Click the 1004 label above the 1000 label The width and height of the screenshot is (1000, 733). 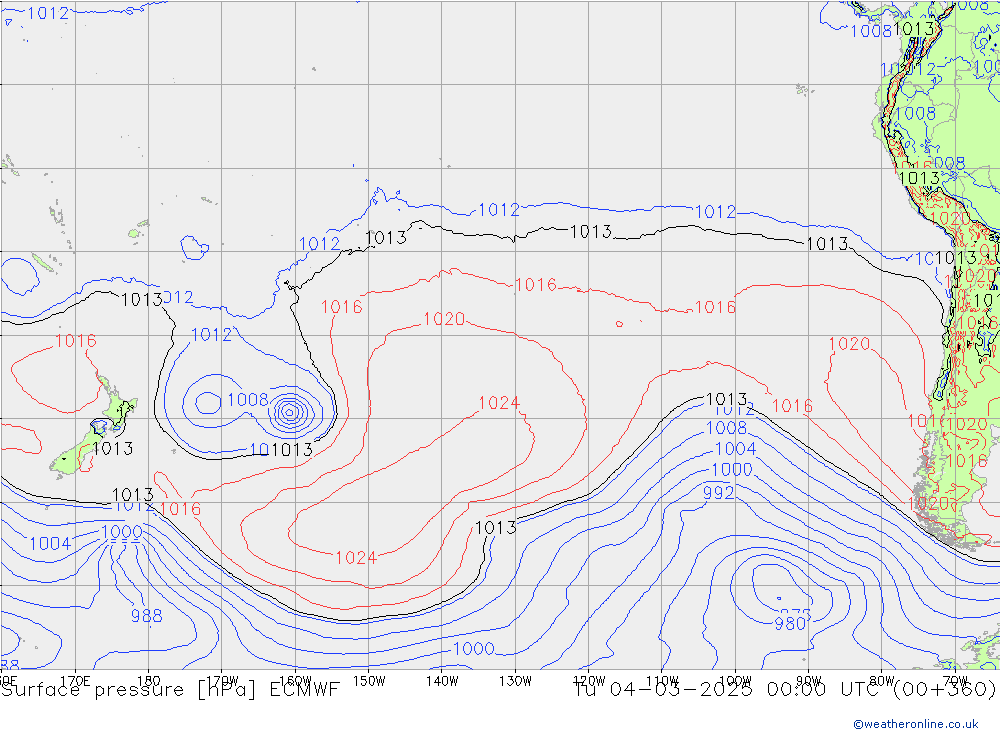click(x=736, y=449)
